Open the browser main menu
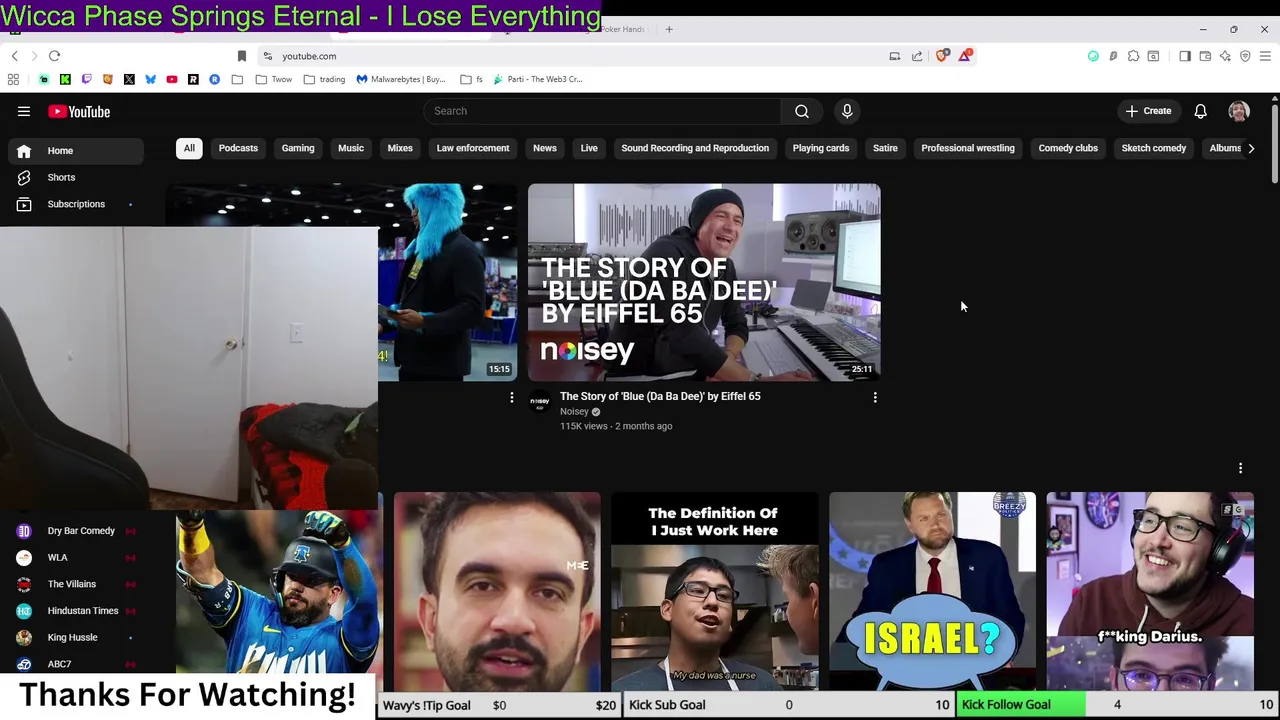 pyautogui.click(x=1265, y=56)
